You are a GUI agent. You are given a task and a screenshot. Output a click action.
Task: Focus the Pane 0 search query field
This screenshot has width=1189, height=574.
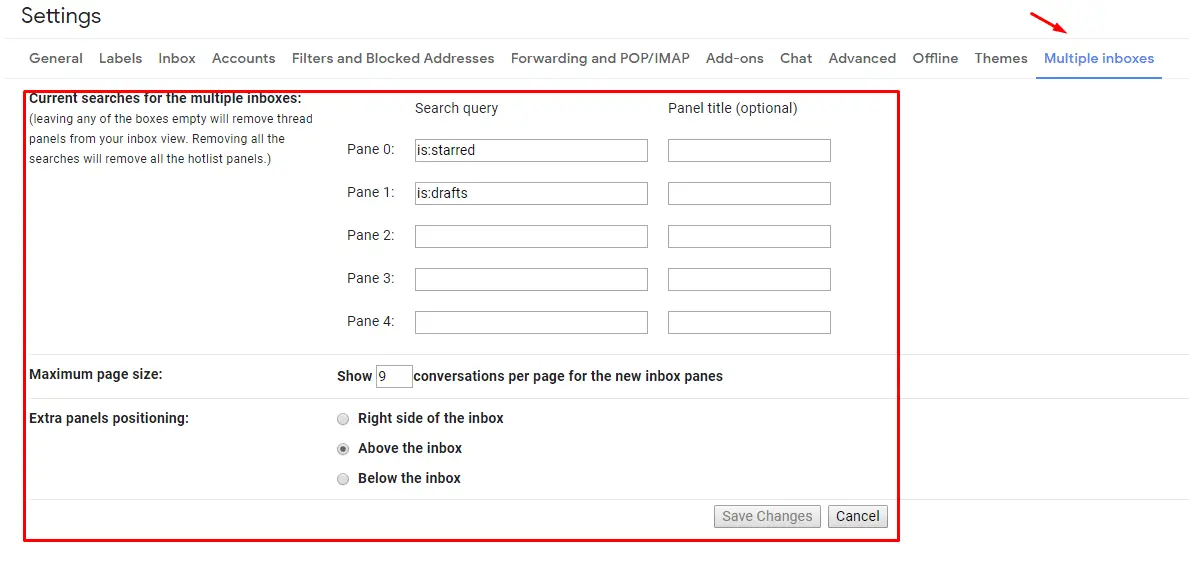pos(532,150)
